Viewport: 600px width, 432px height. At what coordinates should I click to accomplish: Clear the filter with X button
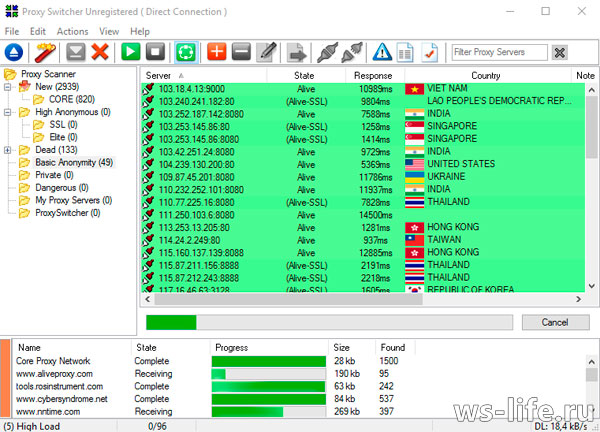[x=559, y=52]
